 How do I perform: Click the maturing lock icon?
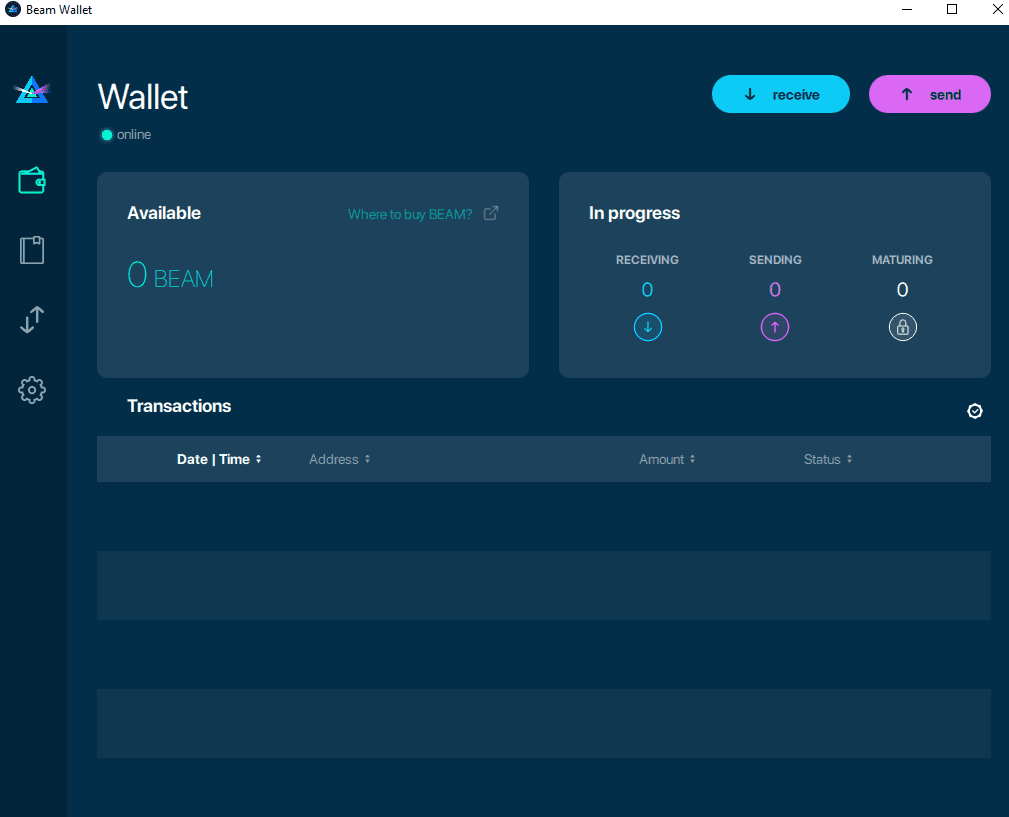pos(902,327)
